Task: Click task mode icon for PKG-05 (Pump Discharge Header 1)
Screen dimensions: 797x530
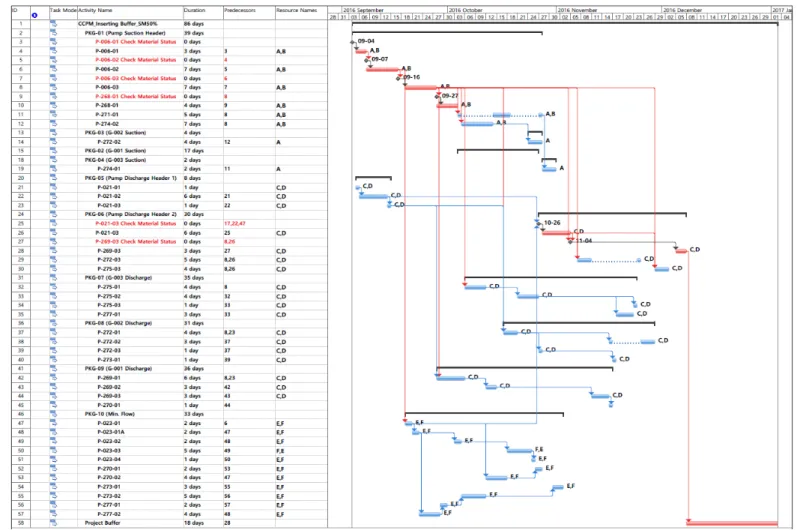Action: pyautogui.click(x=54, y=178)
